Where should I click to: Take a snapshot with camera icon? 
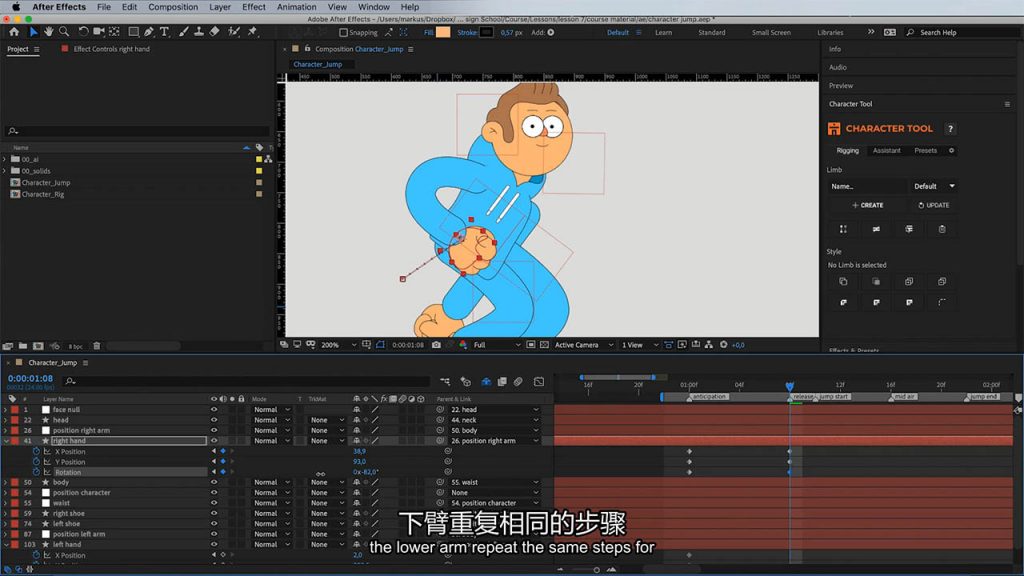pyautogui.click(x=436, y=345)
